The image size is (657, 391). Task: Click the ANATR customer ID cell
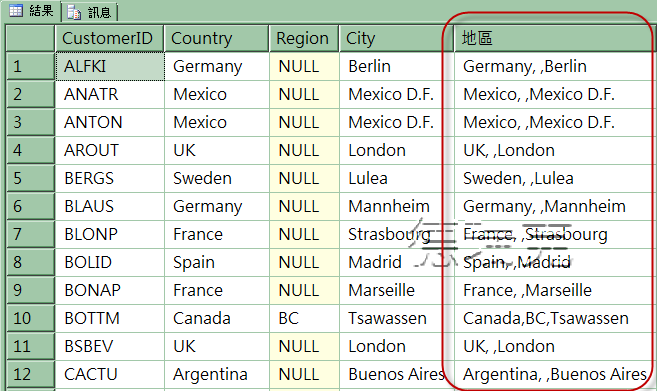click(110, 94)
